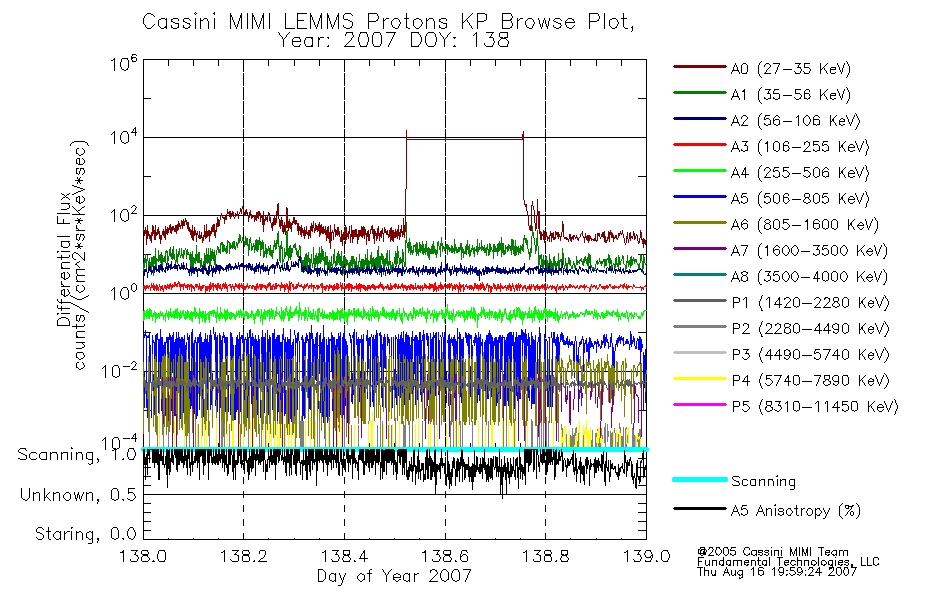Viewport: 950px width, 600px height.
Task: Select the A5 Anisotropy (%) legend label
Action: coord(796,511)
